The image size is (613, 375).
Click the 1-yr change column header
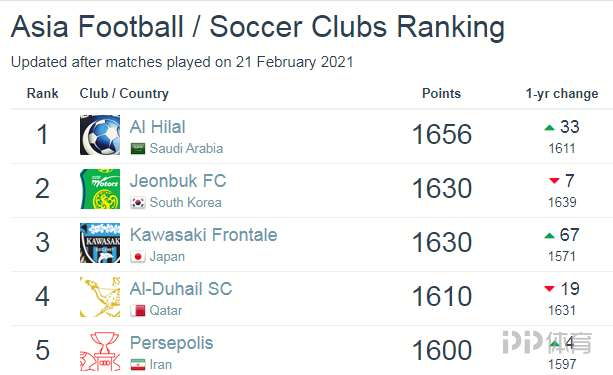point(562,94)
